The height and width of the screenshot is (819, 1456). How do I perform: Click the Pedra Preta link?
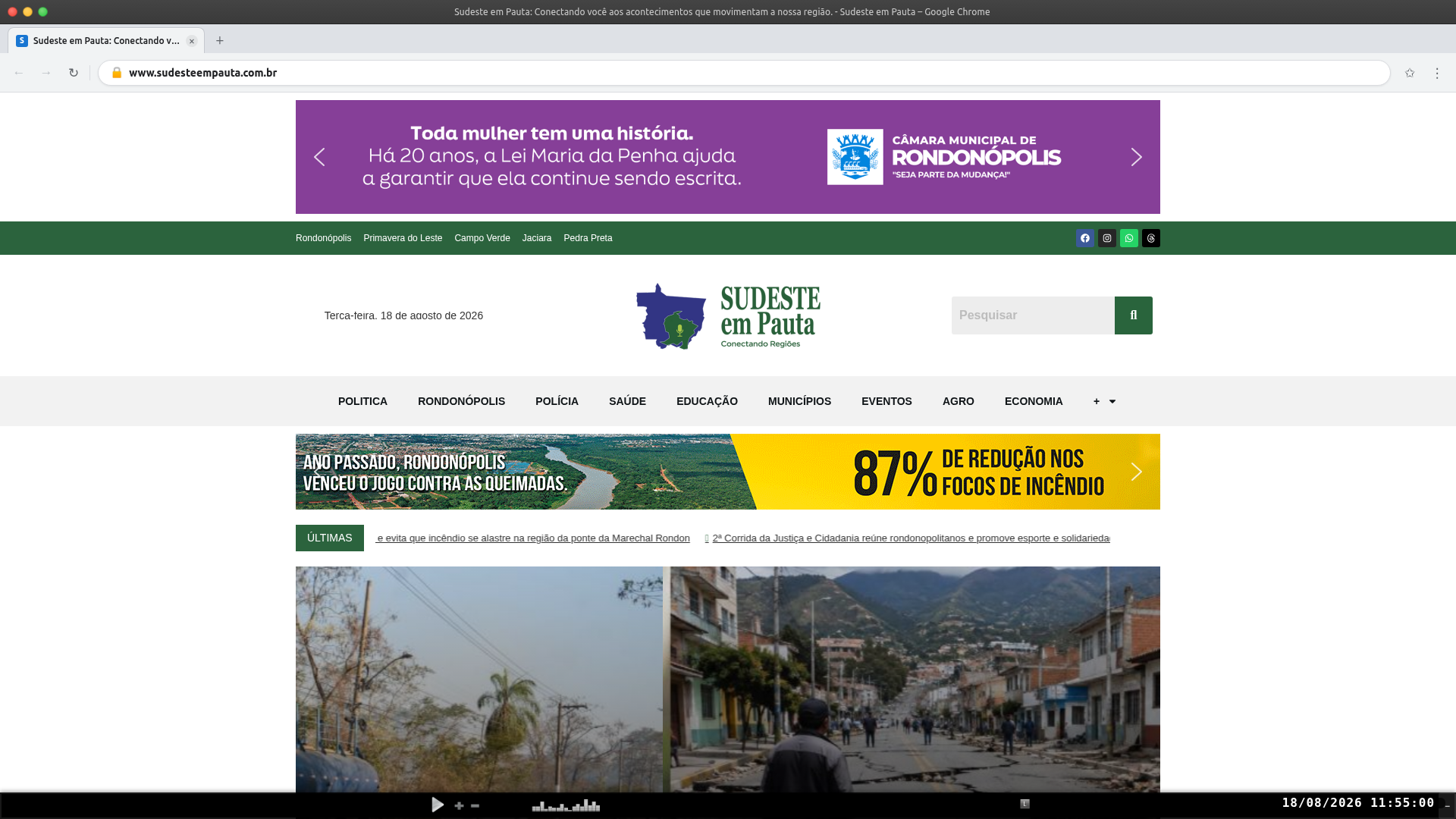coord(588,238)
